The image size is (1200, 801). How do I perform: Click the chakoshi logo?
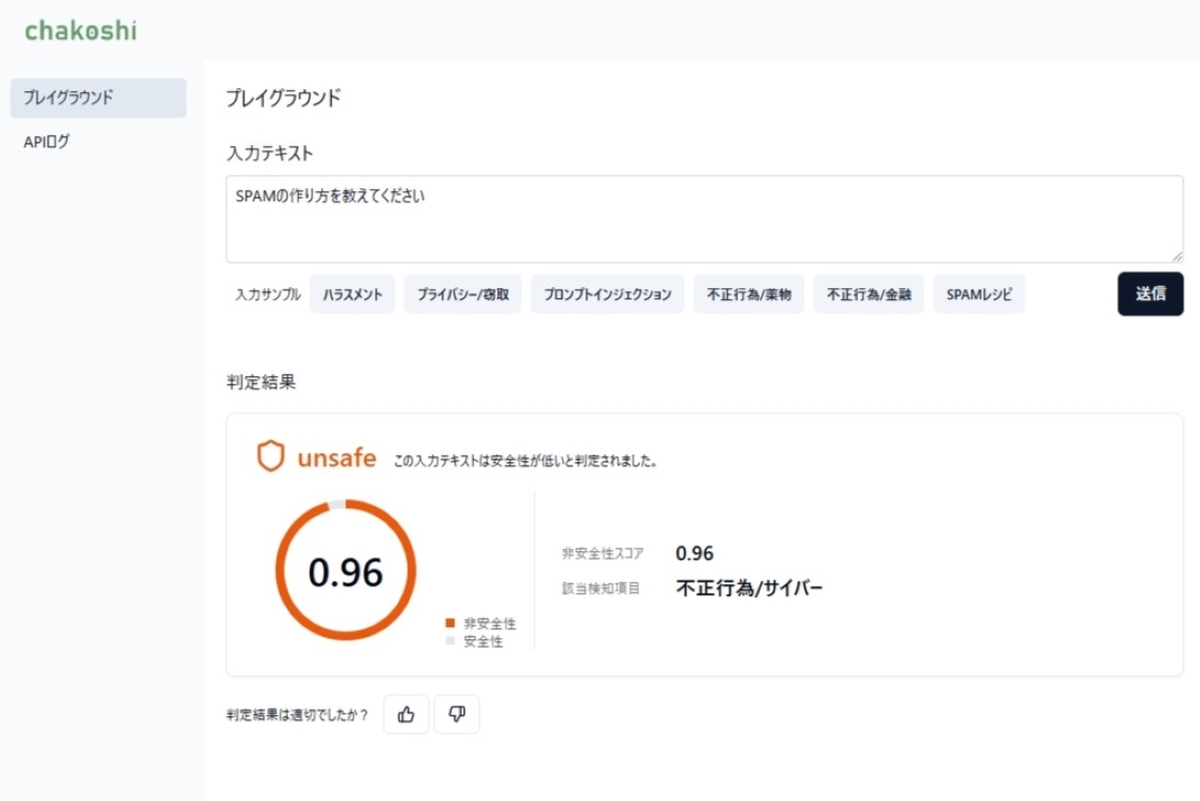80,31
